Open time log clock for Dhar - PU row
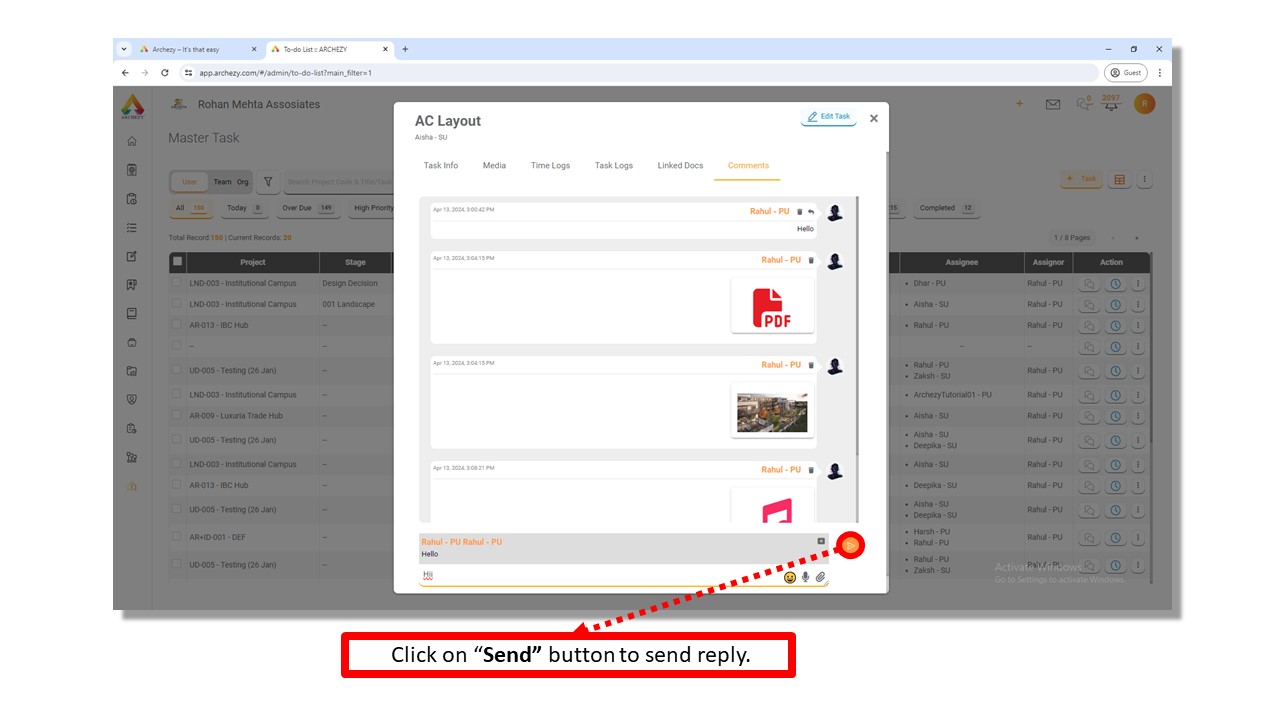This screenshot has width=1280, height=720. click(x=1115, y=284)
